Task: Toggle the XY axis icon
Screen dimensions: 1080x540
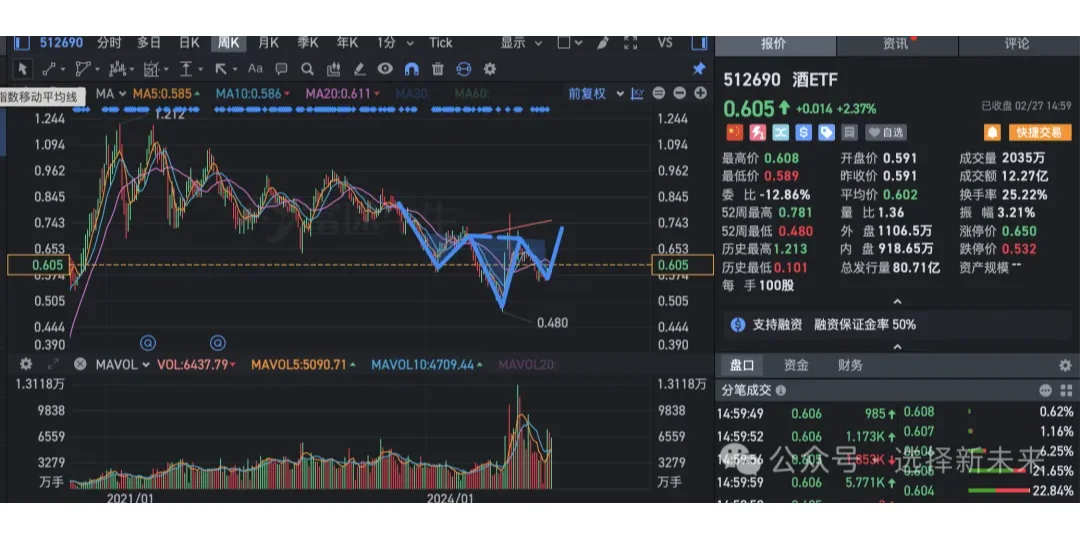Action: pos(638,94)
